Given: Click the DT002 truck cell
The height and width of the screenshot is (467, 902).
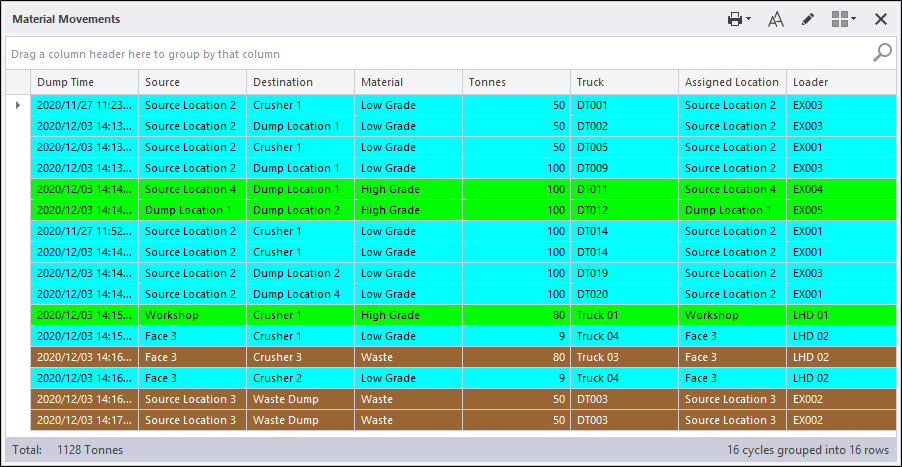Looking at the screenshot, I should click(624, 126).
